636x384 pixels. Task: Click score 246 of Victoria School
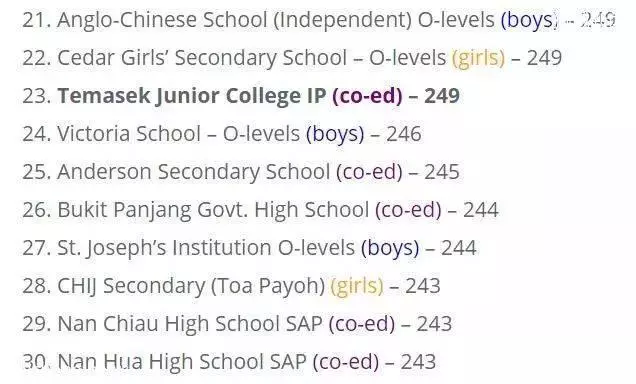[404, 134]
